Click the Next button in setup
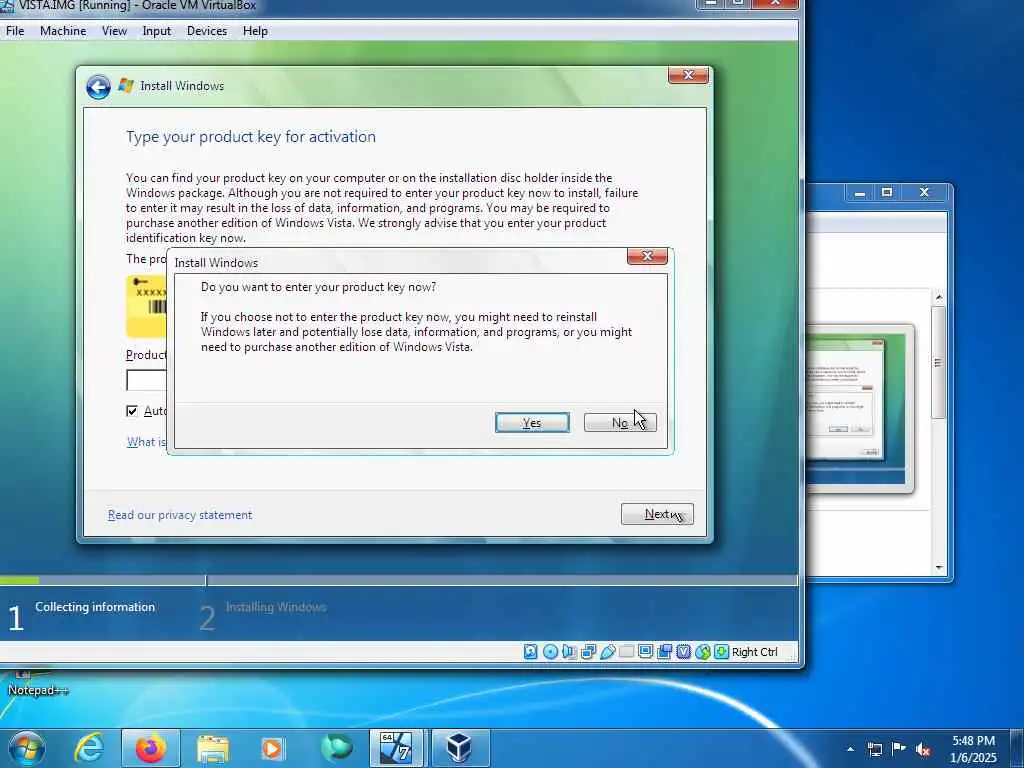1024x768 pixels. [x=657, y=514]
